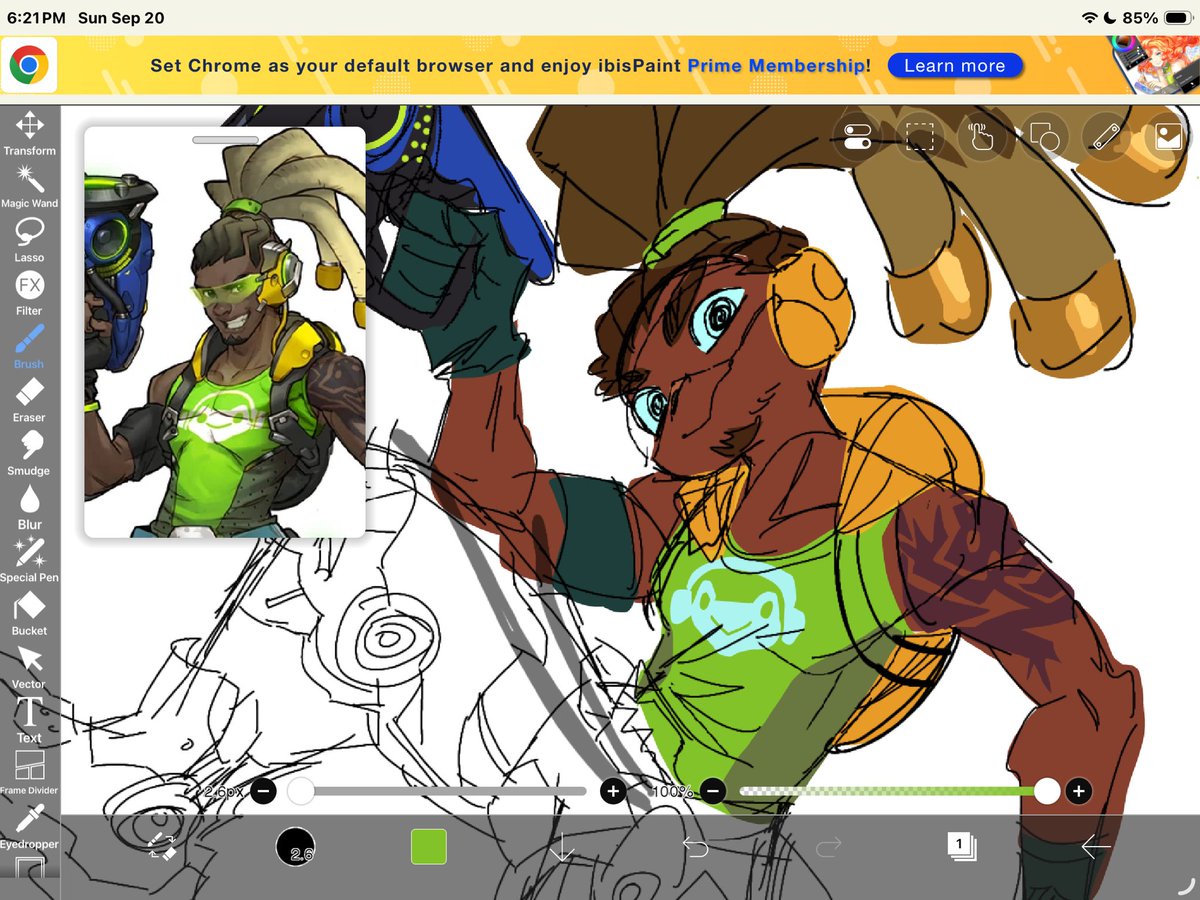1200x900 pixels.
Task: Decrease brush thickness with minus button
Action: [x=263, y=792]
